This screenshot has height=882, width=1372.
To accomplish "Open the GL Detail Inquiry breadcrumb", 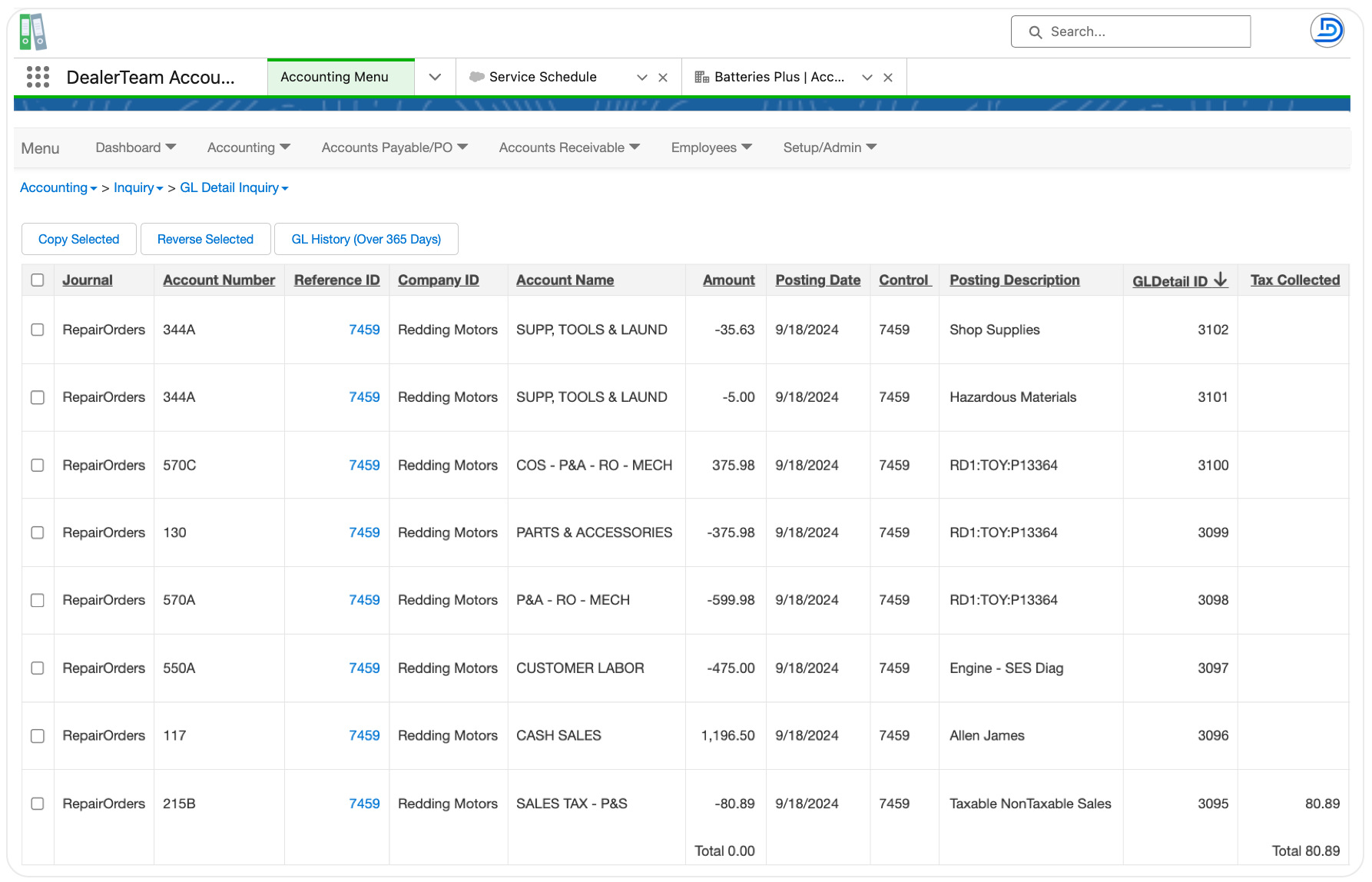I will tap(234, 187).
